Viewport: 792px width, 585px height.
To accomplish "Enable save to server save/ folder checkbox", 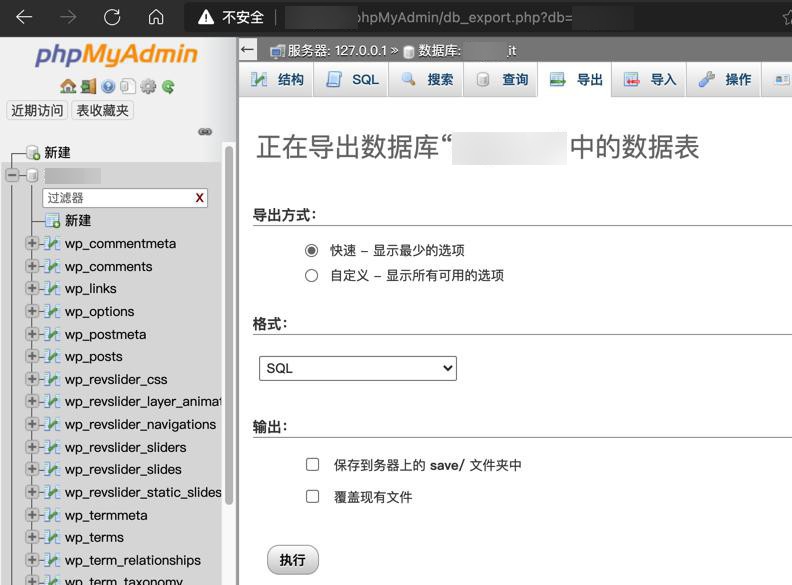I will tap(313, 464).
